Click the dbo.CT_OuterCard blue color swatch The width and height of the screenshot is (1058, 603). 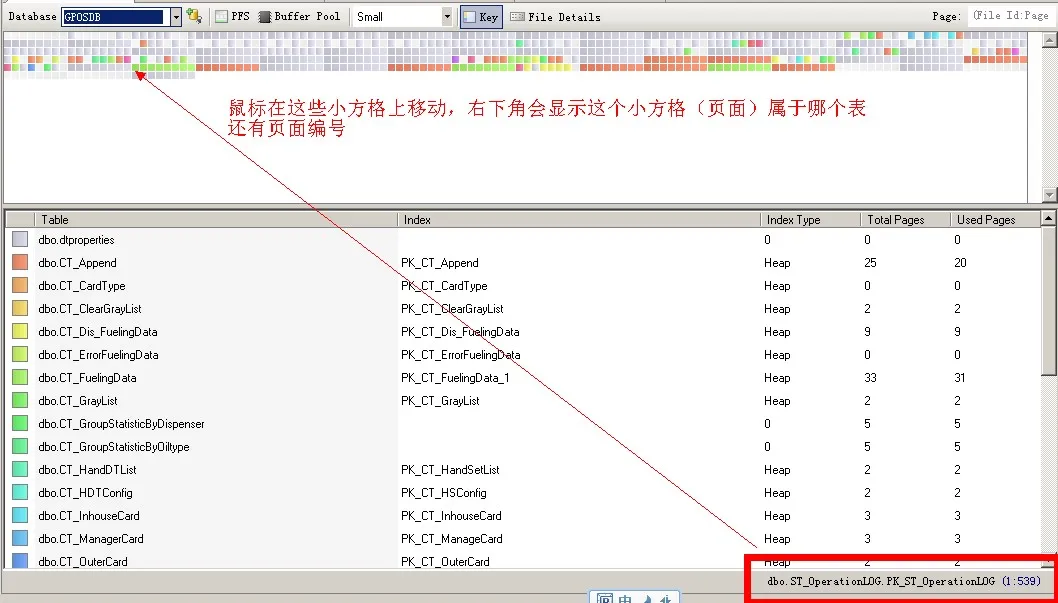(20, 561)
